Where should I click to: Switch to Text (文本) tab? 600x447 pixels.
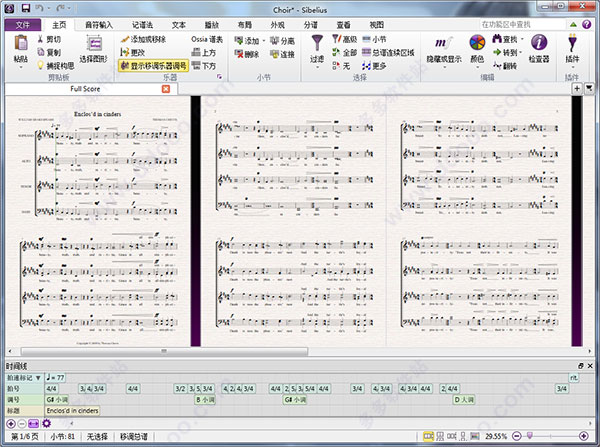[x=178, y=25]
